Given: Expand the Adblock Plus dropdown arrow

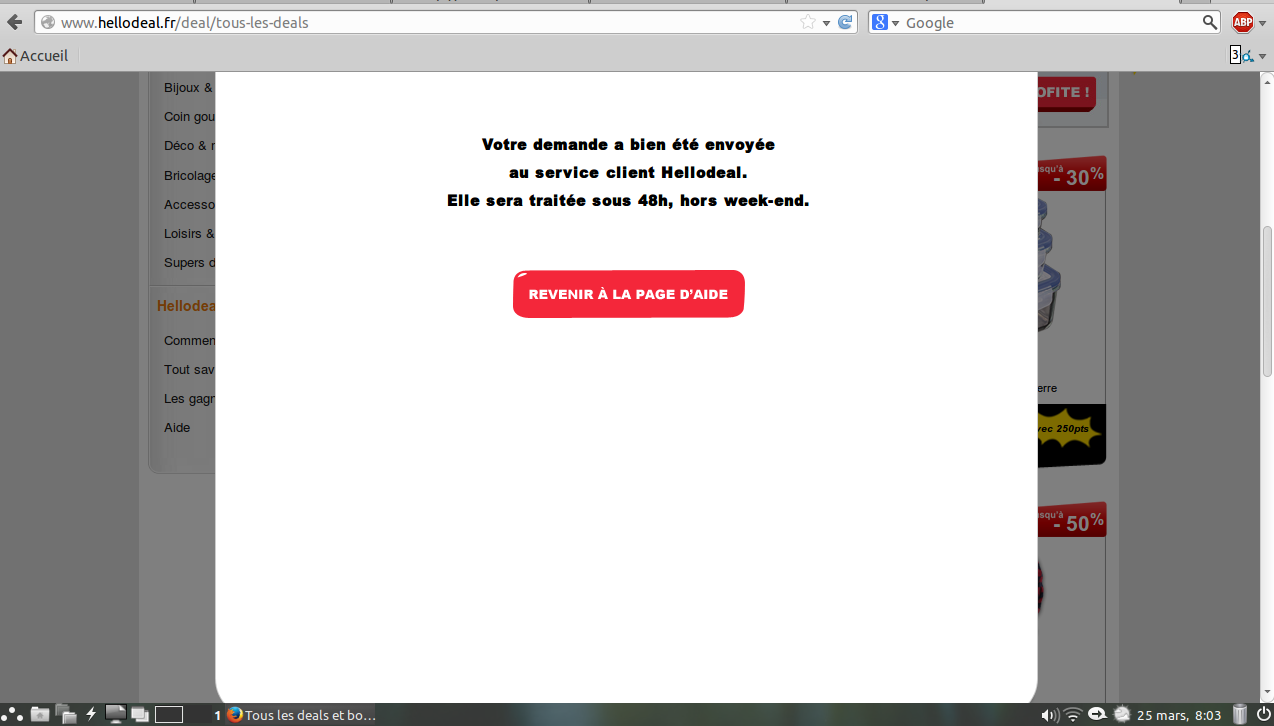Looking at the screenshot, I should [1262, 23].
